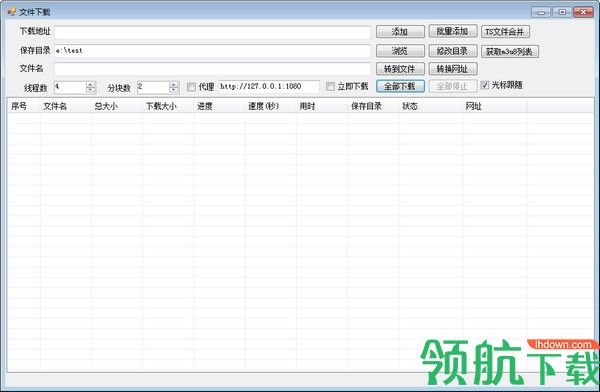This screenshot has height=392, width=600.
Task: Focus the 下载地址 input field
Action: 212,32
